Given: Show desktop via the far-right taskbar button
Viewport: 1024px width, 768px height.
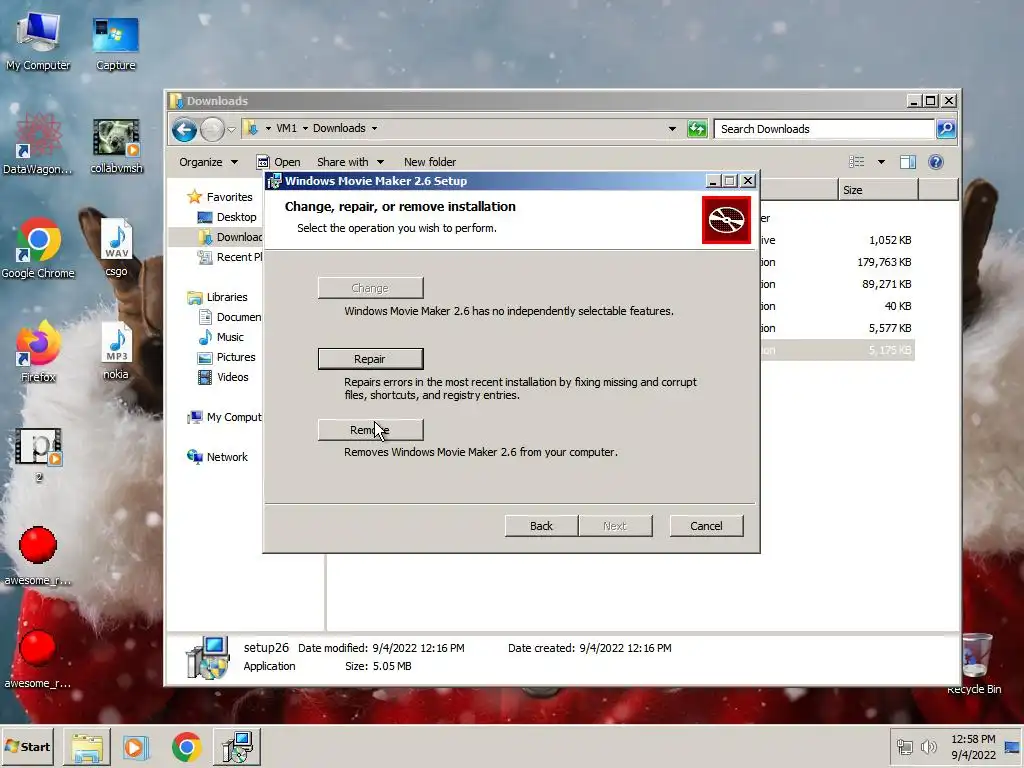Looking at the screenshot, I should [1013, 746].
